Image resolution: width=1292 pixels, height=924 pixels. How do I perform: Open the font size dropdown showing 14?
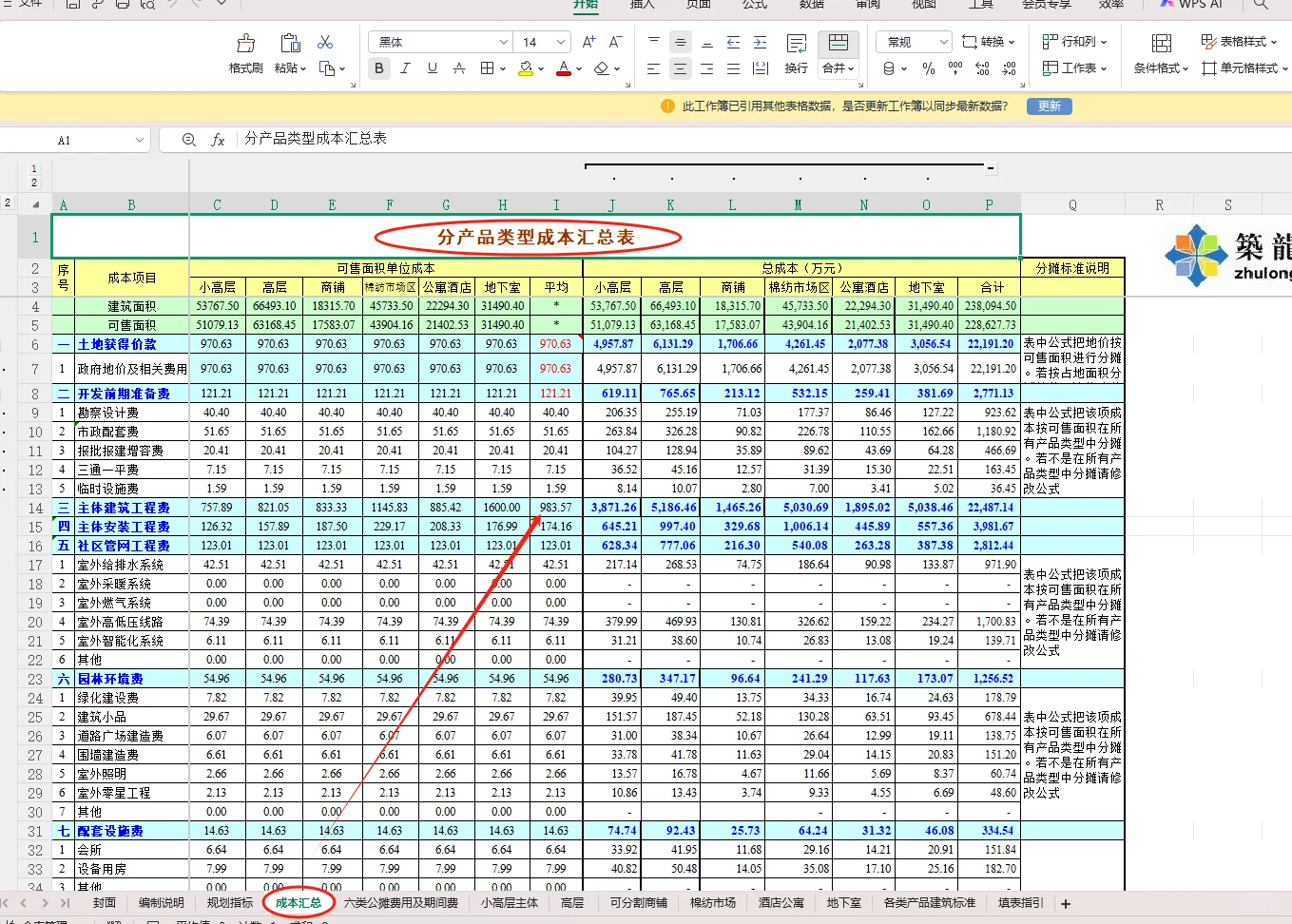tap(561, 42)
